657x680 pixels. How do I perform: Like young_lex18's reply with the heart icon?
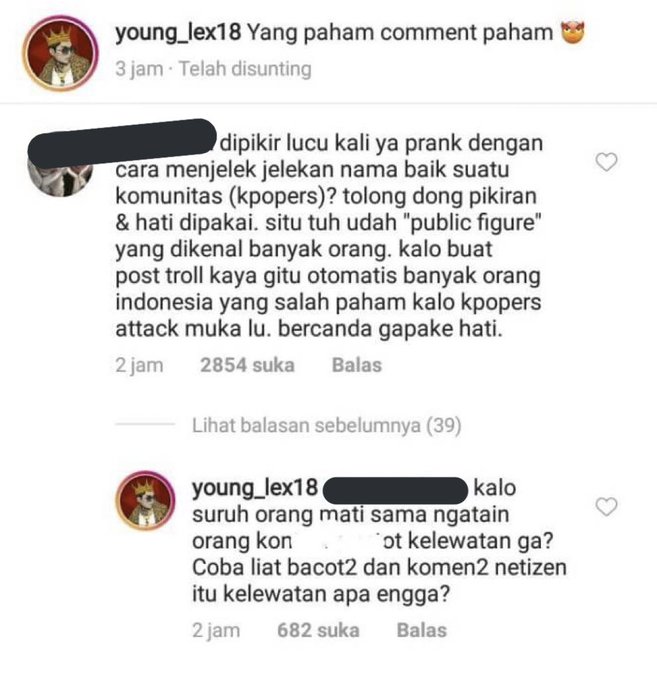[606, 507]
